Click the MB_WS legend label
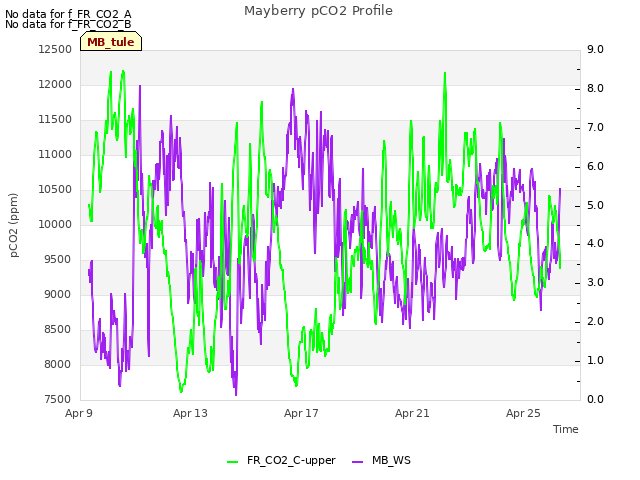The height and width of the screenshot is (480, 640). pos(391,461)
